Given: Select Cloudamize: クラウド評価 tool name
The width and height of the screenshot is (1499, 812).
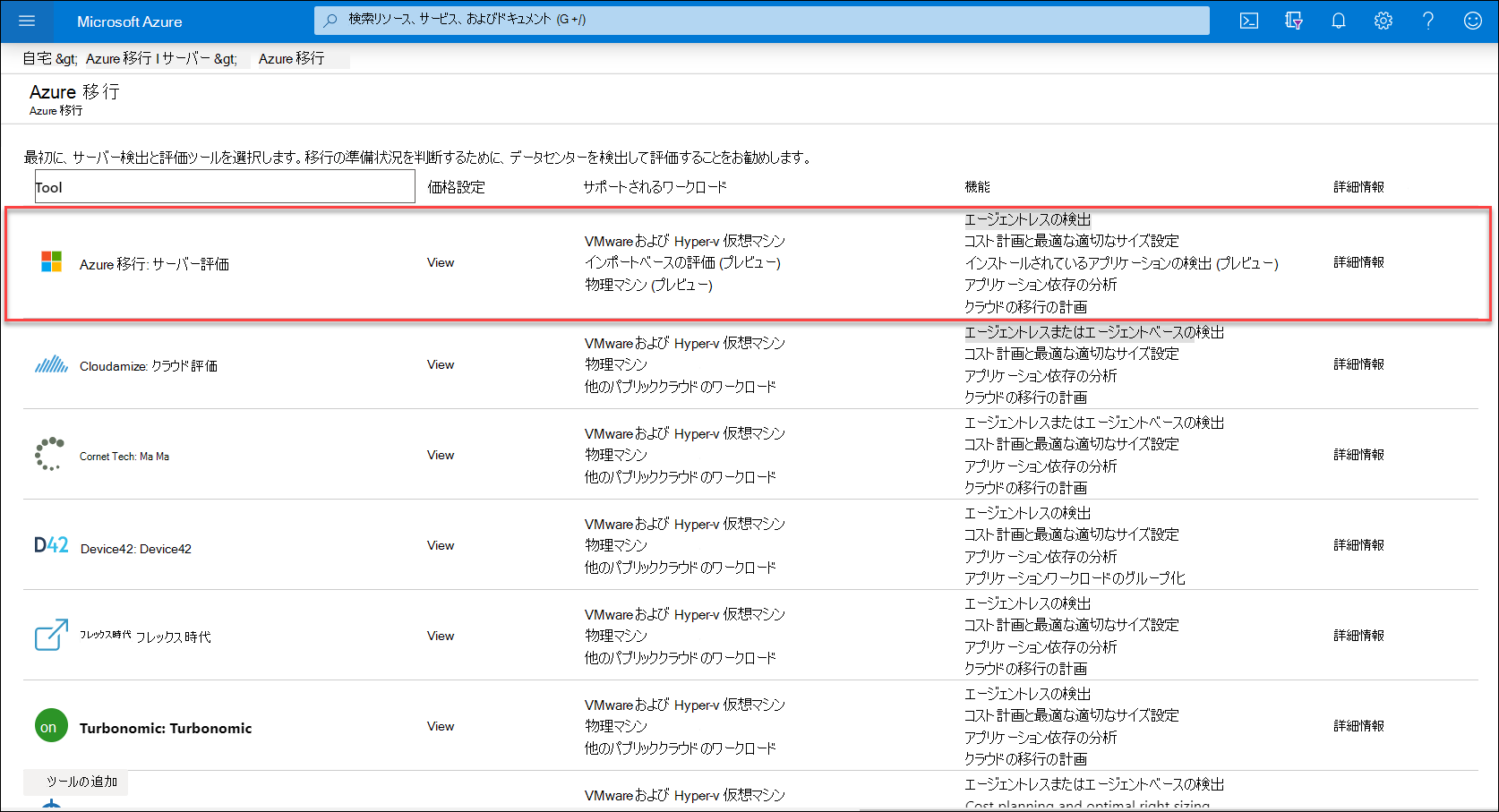Looking at the screenshot, I should pos(149,366).
